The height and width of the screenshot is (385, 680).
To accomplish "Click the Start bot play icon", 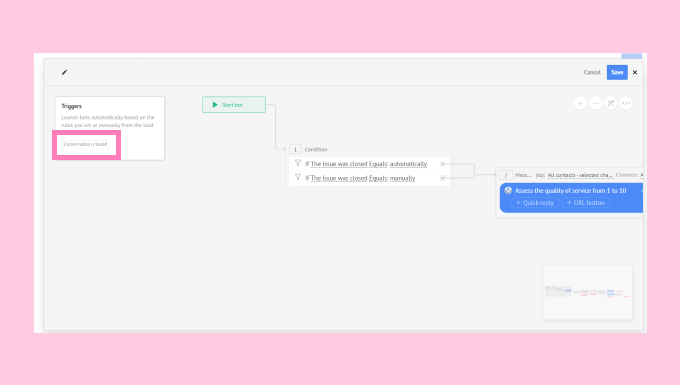I will coord(215,104).
